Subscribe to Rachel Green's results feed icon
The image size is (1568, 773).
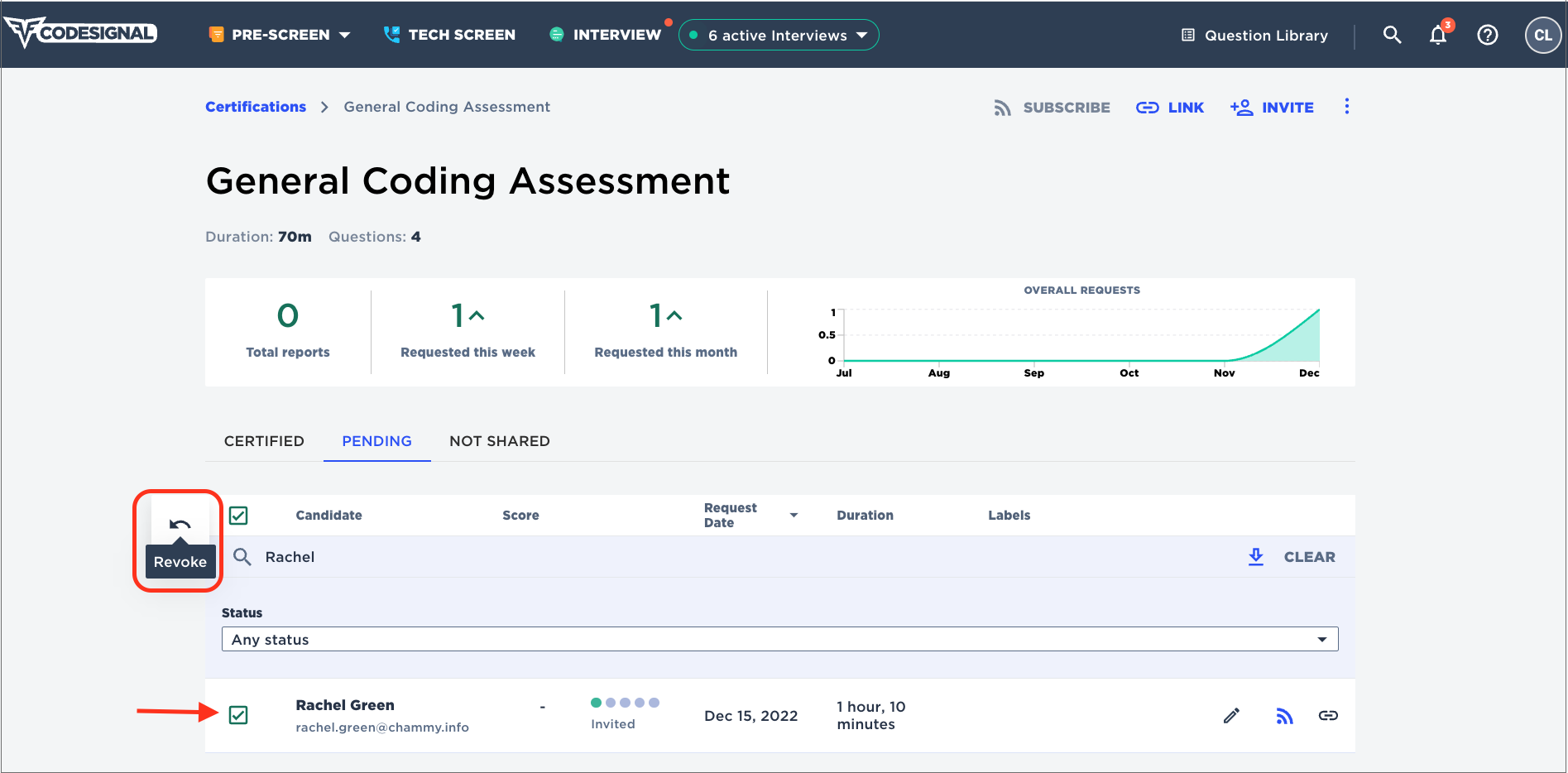(1284, 716)
